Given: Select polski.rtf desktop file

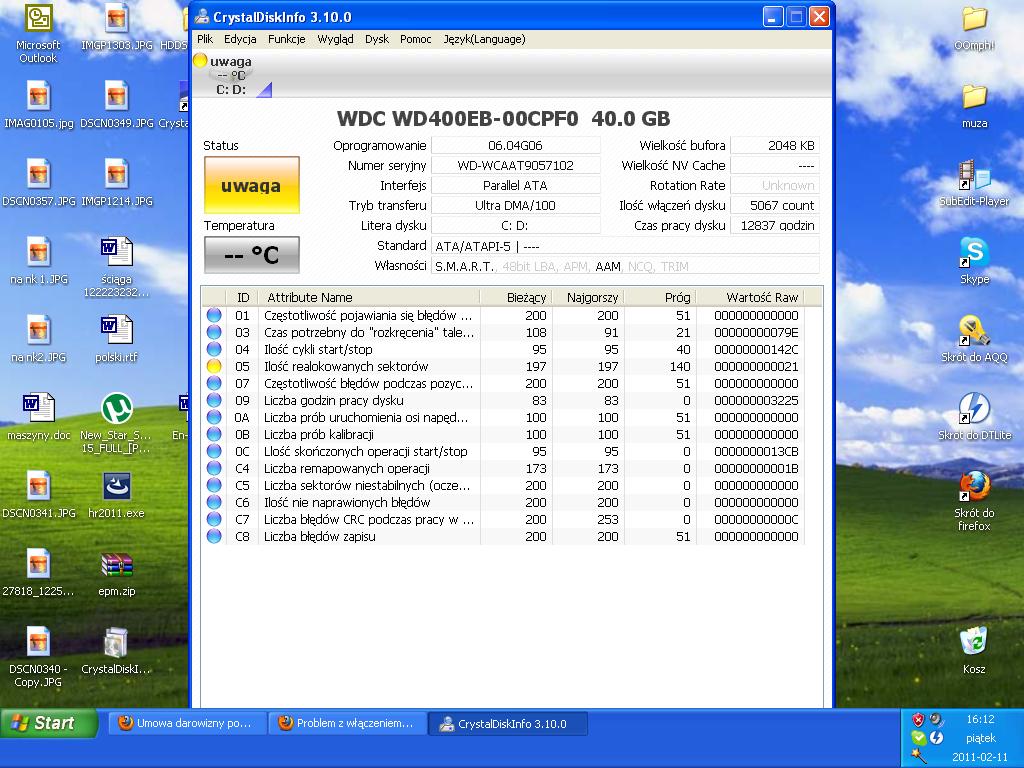Looking at the screenshot, I should [x=116, y=340].
